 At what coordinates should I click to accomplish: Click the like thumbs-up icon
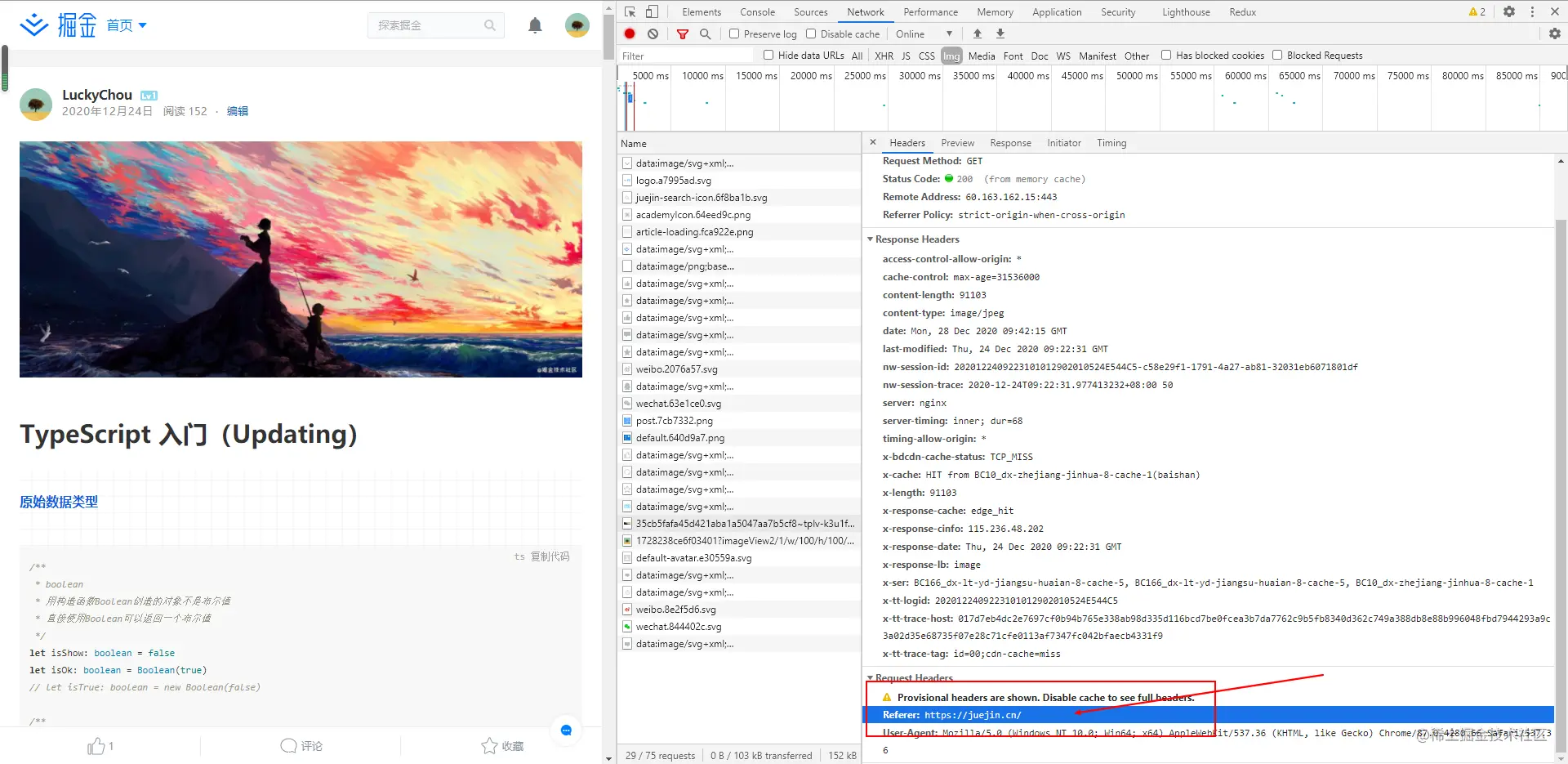[x=96, y=746]
